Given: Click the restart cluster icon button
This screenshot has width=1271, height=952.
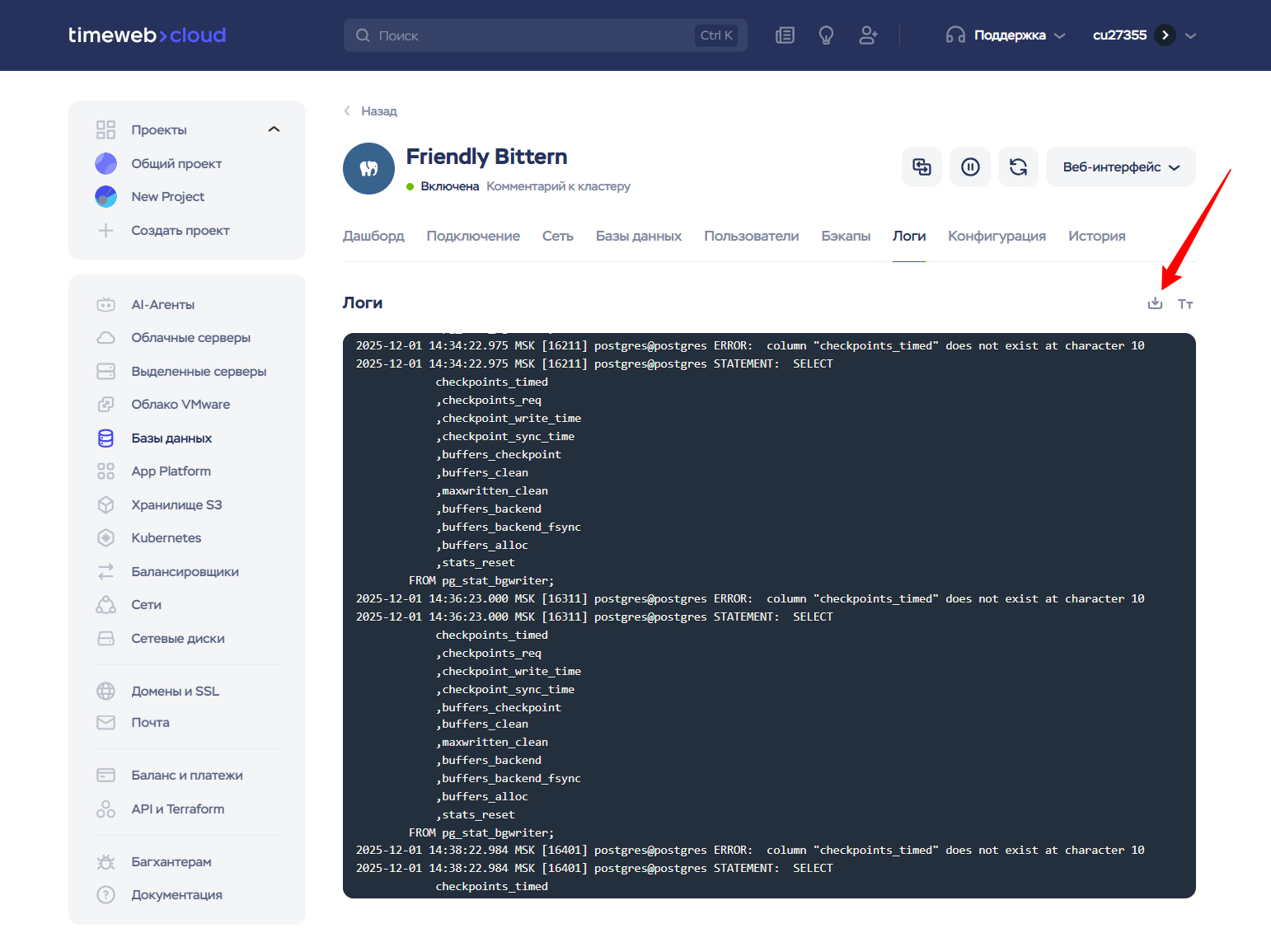Looking at the screenshot, I should pyautogui.click(x=1018, y=167).
